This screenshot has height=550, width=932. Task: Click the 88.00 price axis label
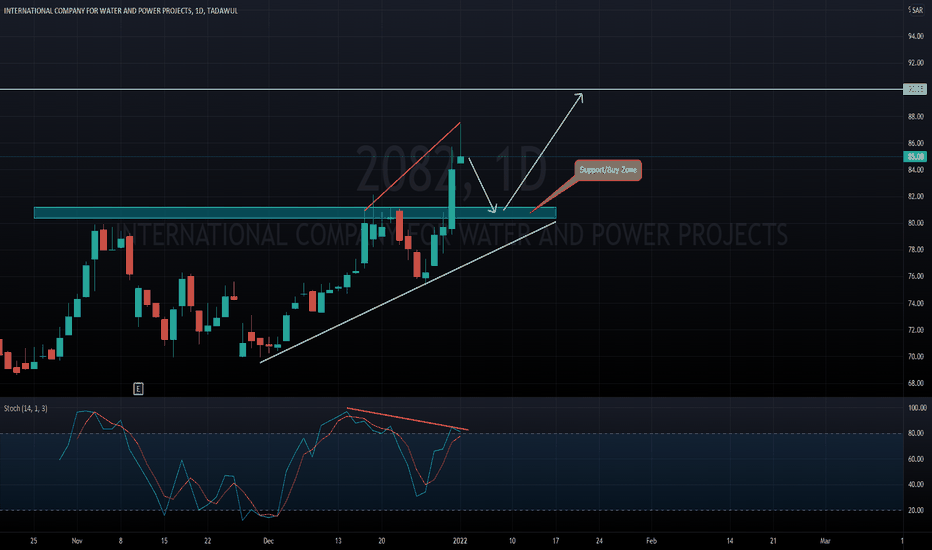pos(916,117)
